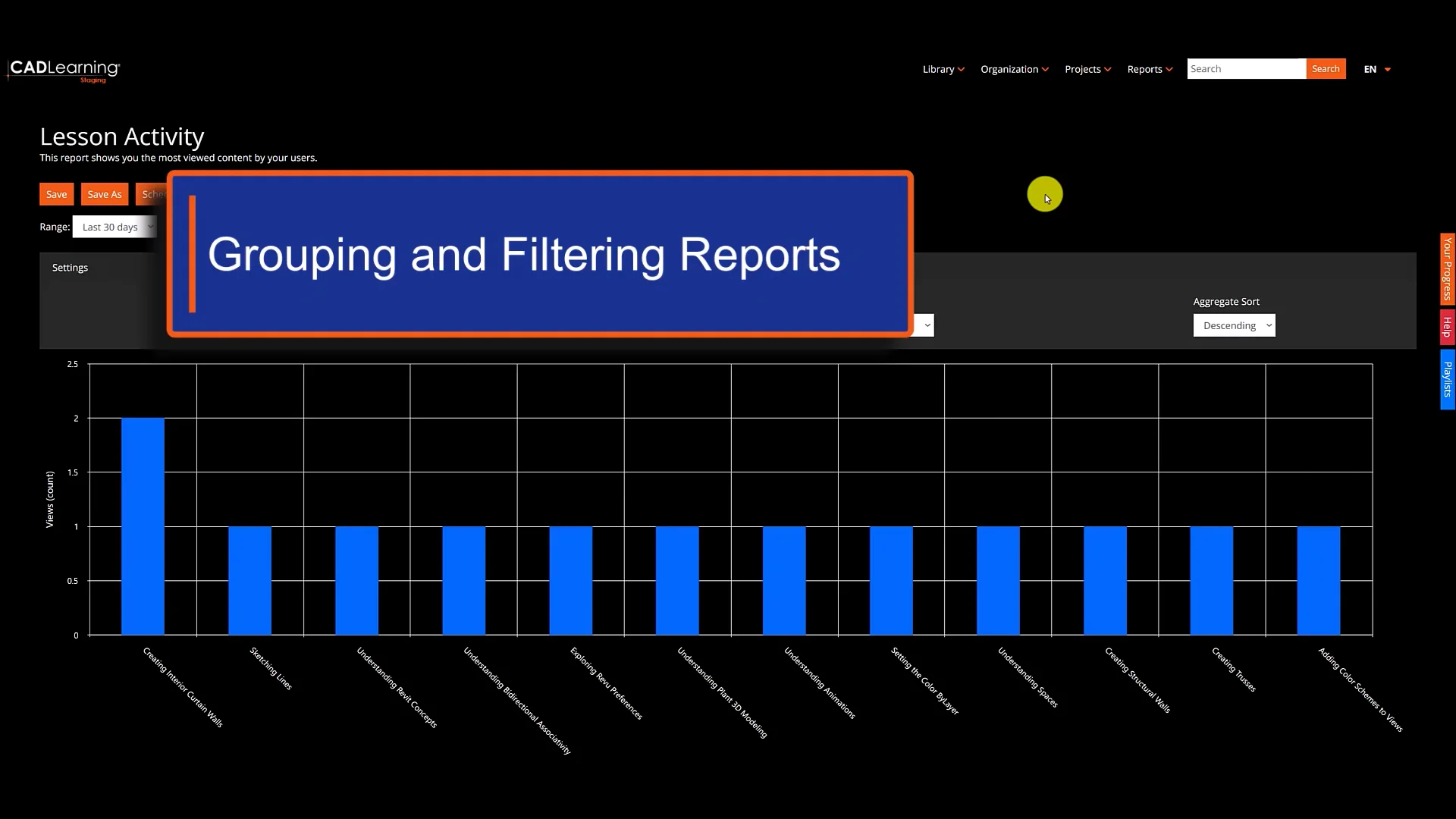Click the Understanding Animations bar

pos(784,581)
